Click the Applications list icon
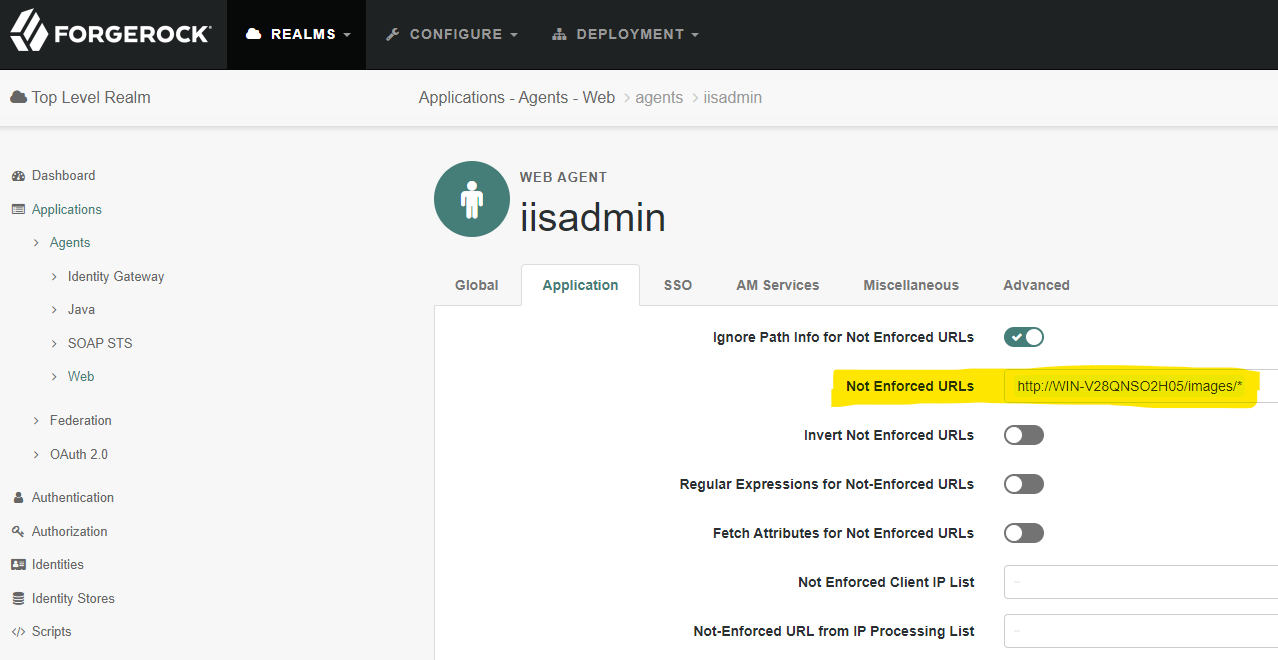The height and width of the screenshot is (660, 1278). pos(18,210)
